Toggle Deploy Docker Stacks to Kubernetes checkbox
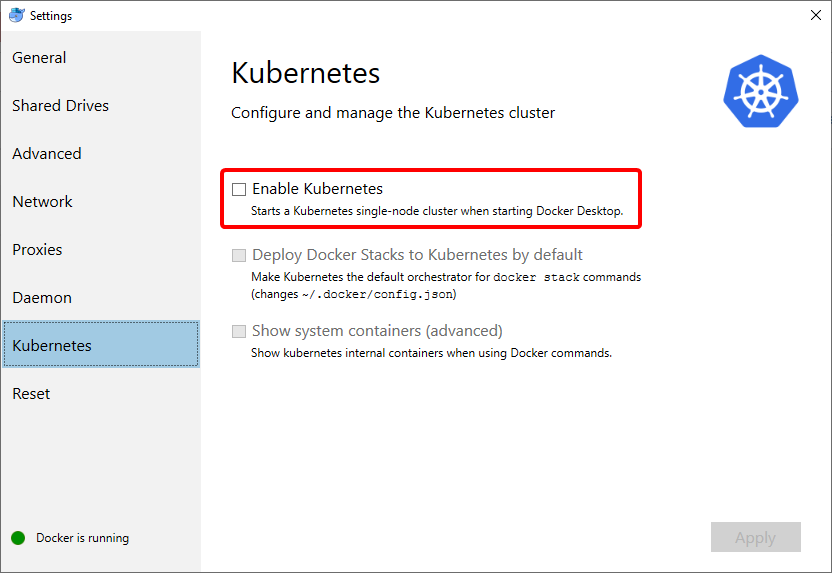Image resolution: width=832 pixels, height=573 pixels. 239,255
